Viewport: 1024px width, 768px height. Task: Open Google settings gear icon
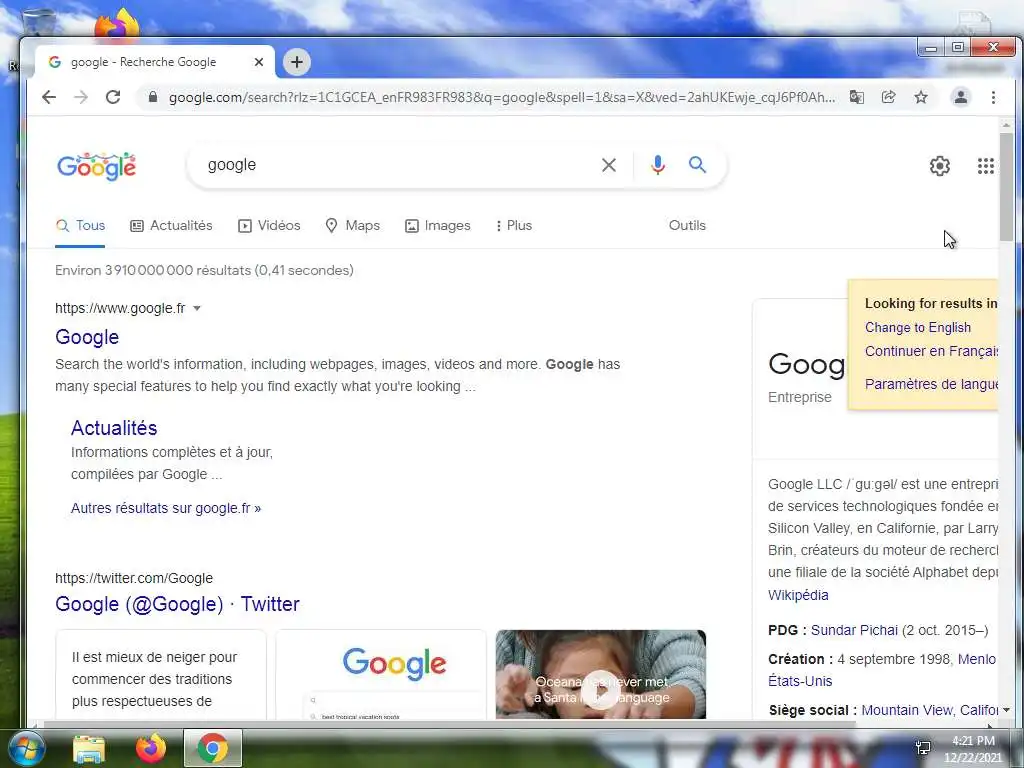(940, 166)
